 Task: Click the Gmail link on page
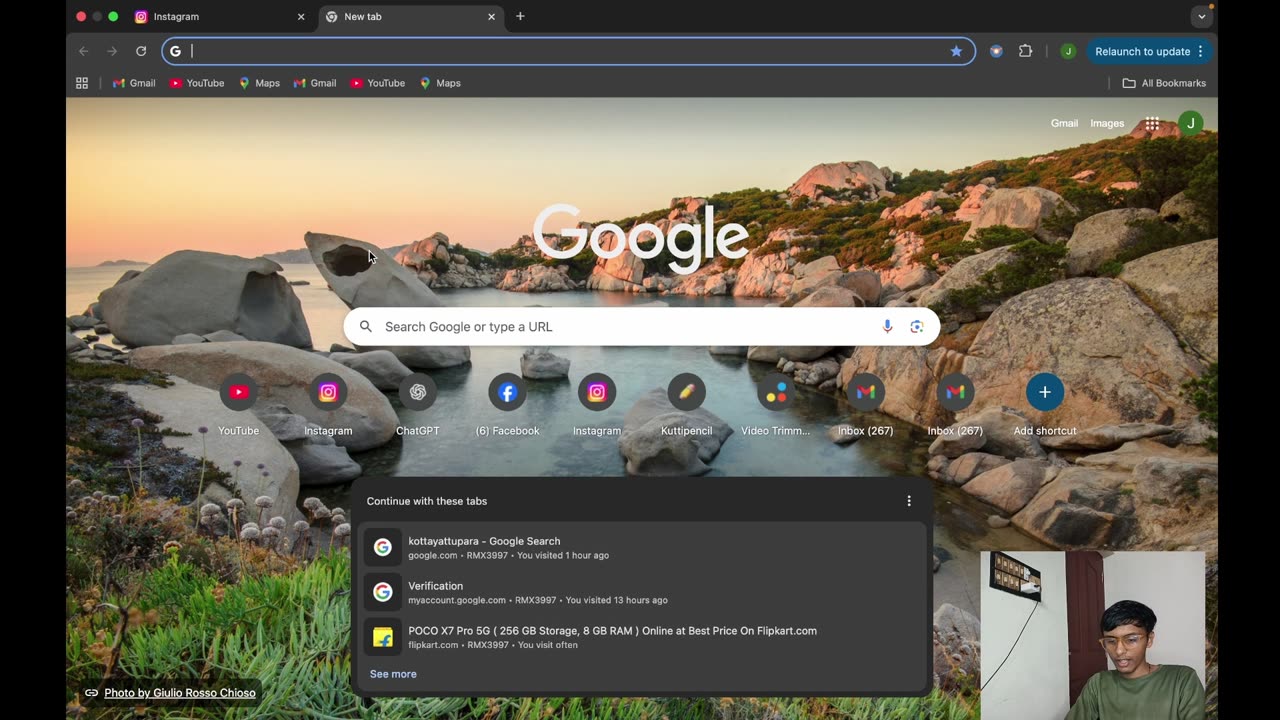pos(1064,123)
